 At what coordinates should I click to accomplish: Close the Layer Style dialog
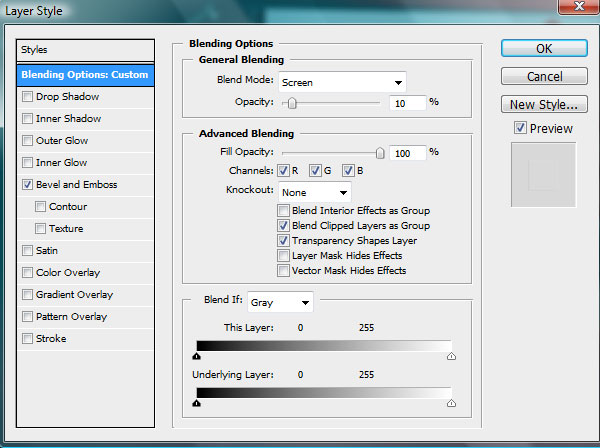click(579, 7)
